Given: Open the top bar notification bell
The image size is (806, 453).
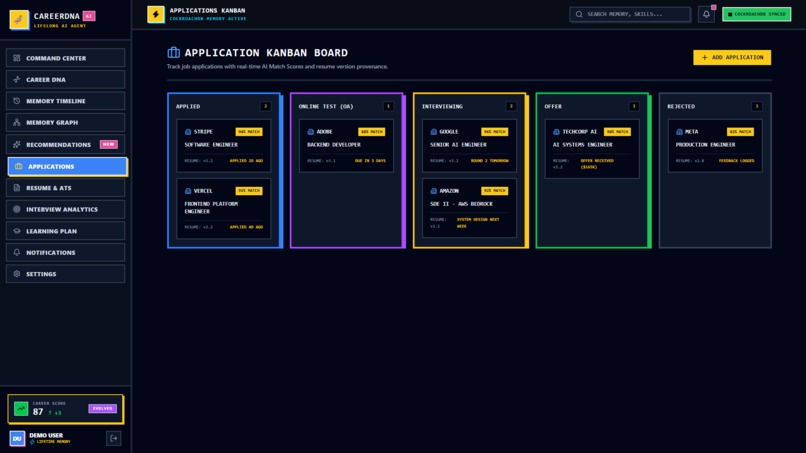Looking at the screenshot, I should [x=706, y=14].
